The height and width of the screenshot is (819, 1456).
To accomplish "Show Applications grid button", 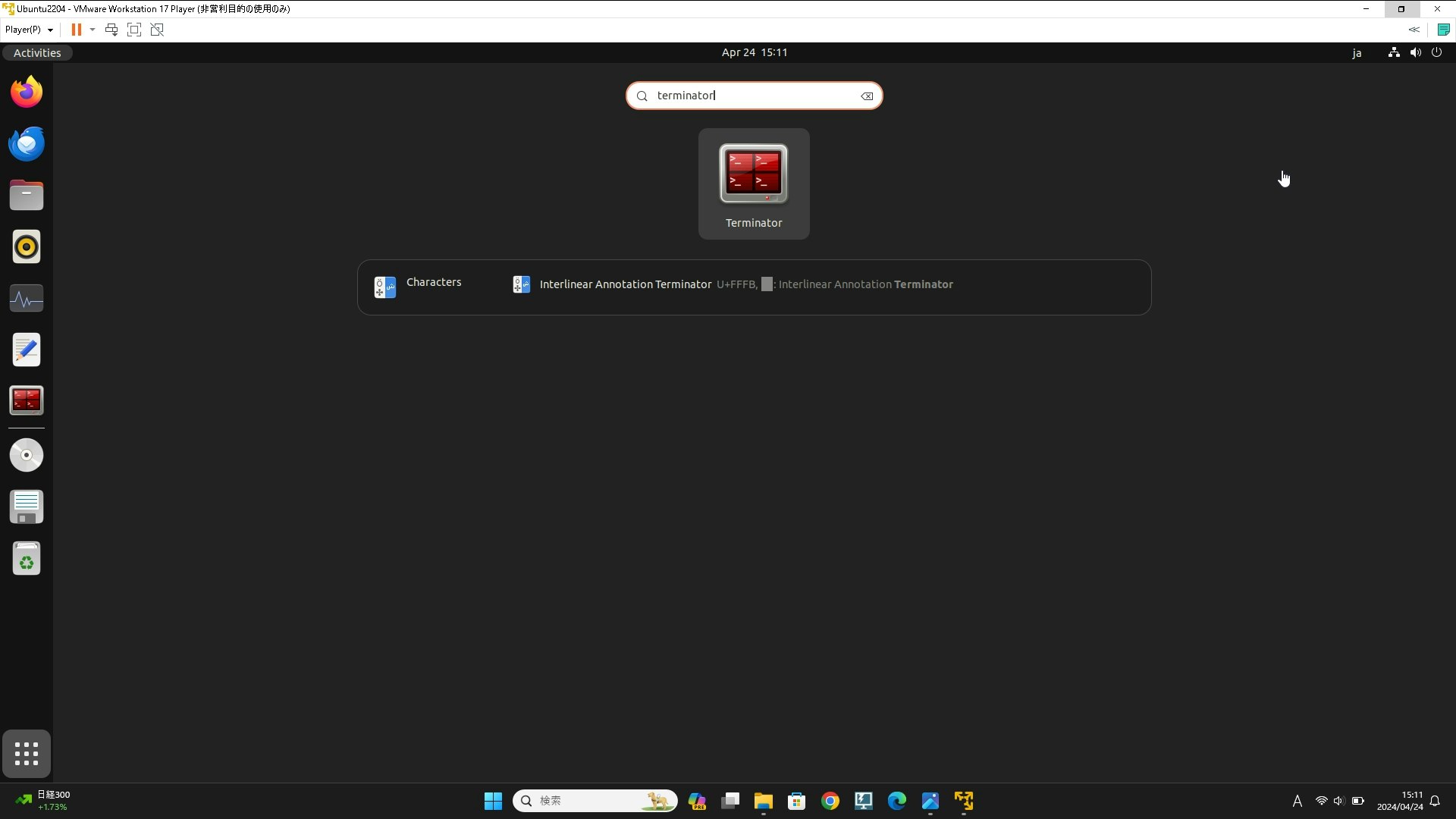I will point(27,754).
